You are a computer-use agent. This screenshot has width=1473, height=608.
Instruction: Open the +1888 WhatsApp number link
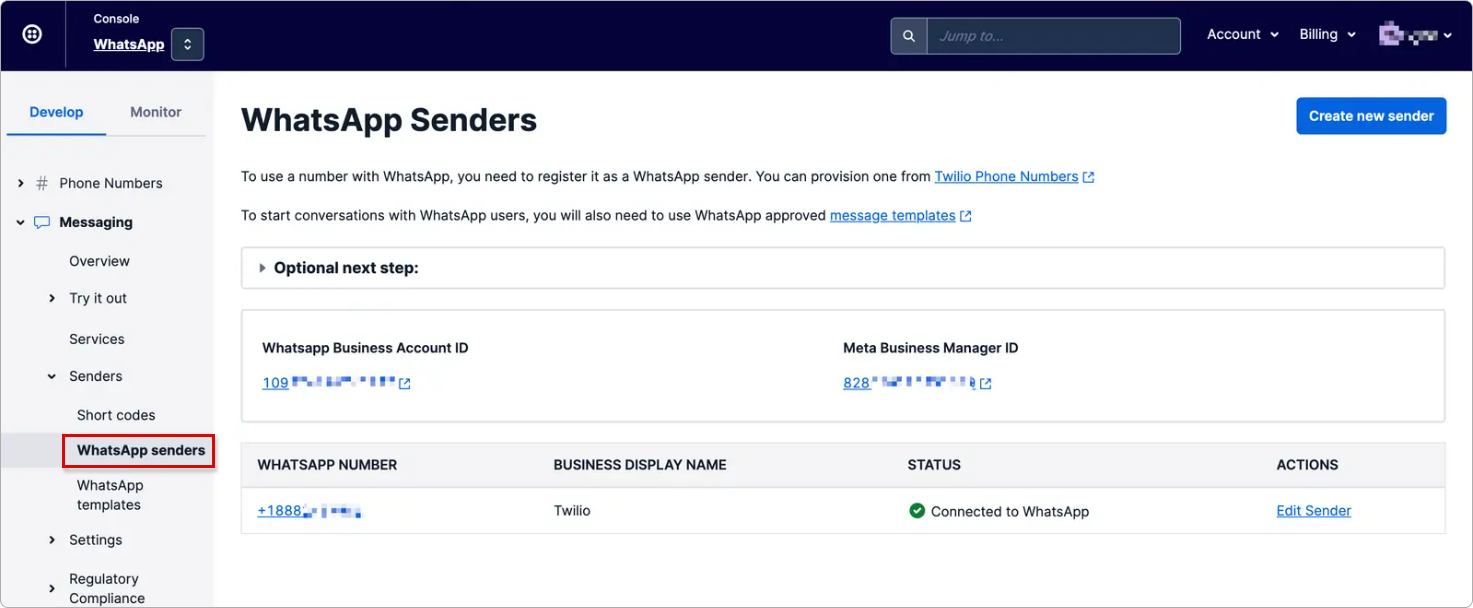tap(309, 511)
